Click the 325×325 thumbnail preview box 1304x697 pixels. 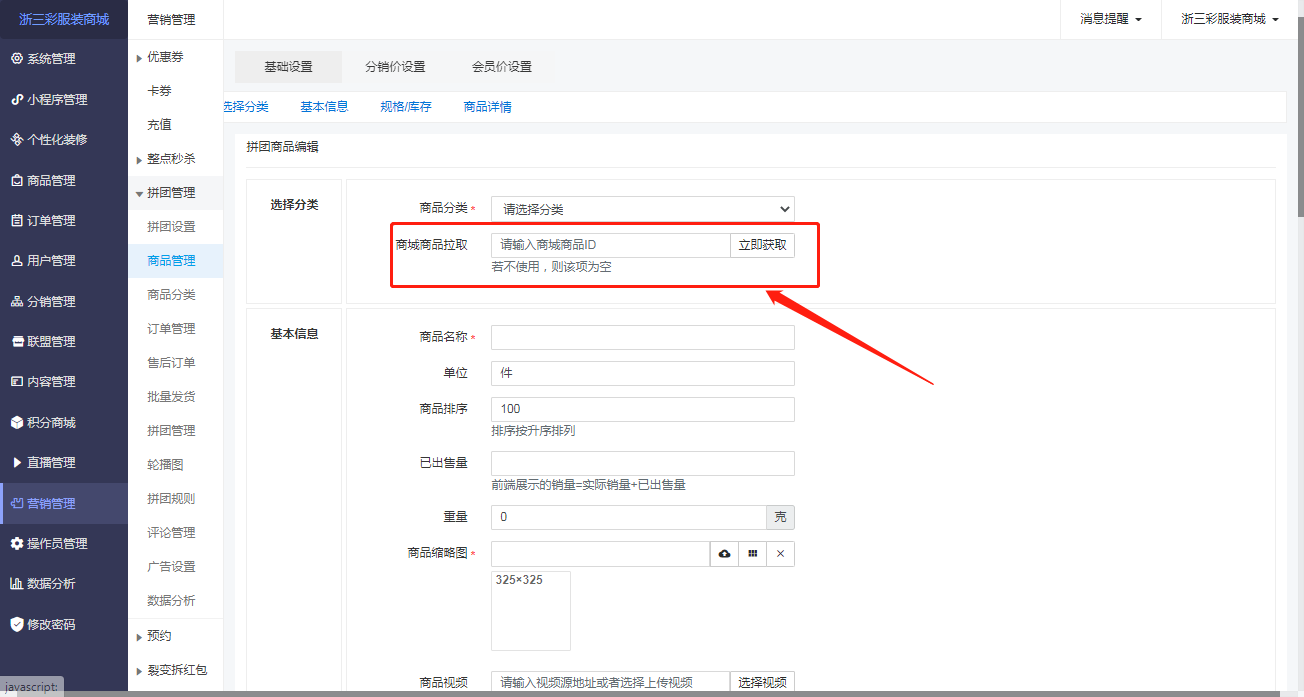pyautogui.click(x=531, y=611)
